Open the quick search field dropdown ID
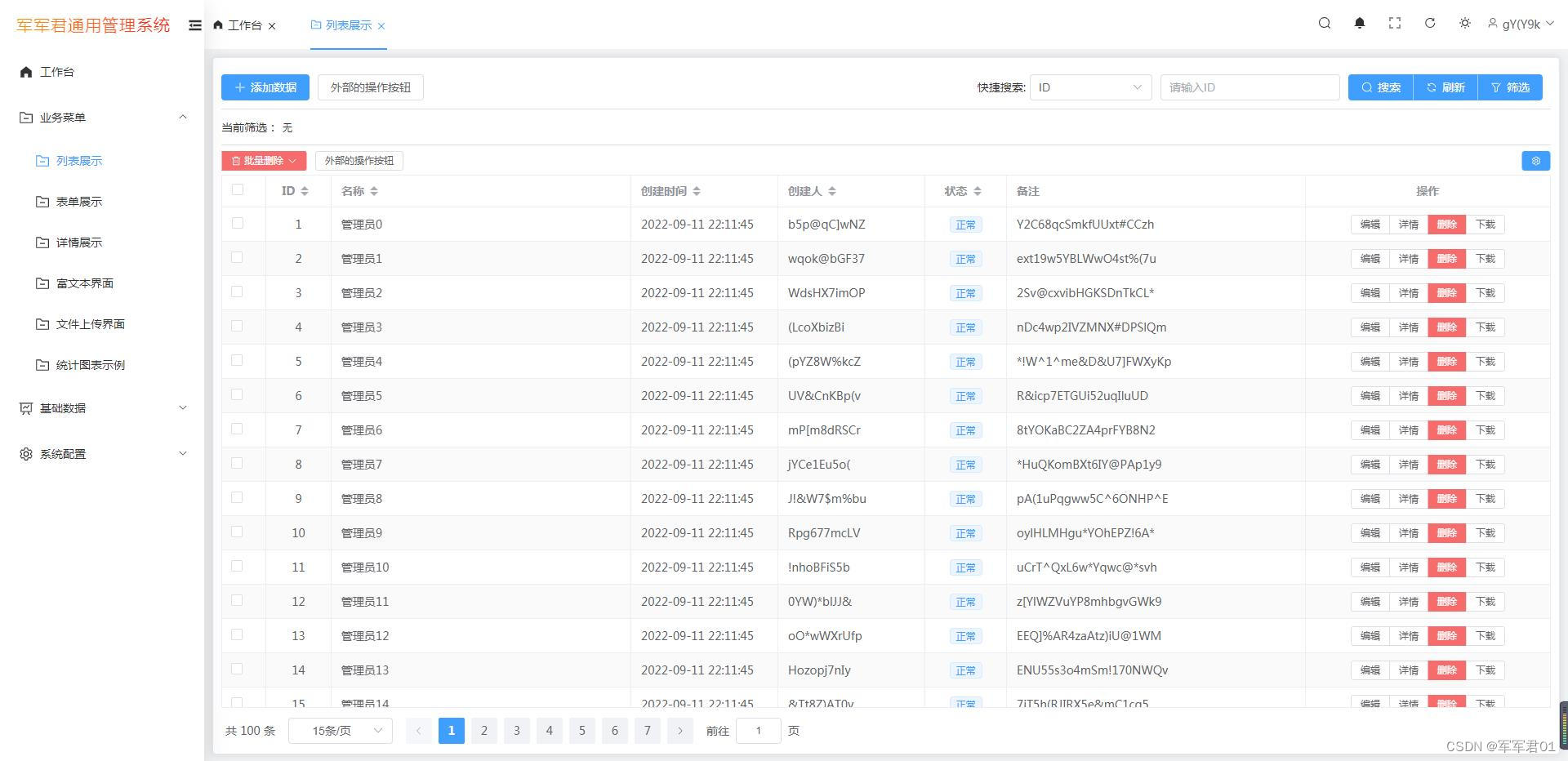Screen dimensions: 1568x761 [1090, 87]
